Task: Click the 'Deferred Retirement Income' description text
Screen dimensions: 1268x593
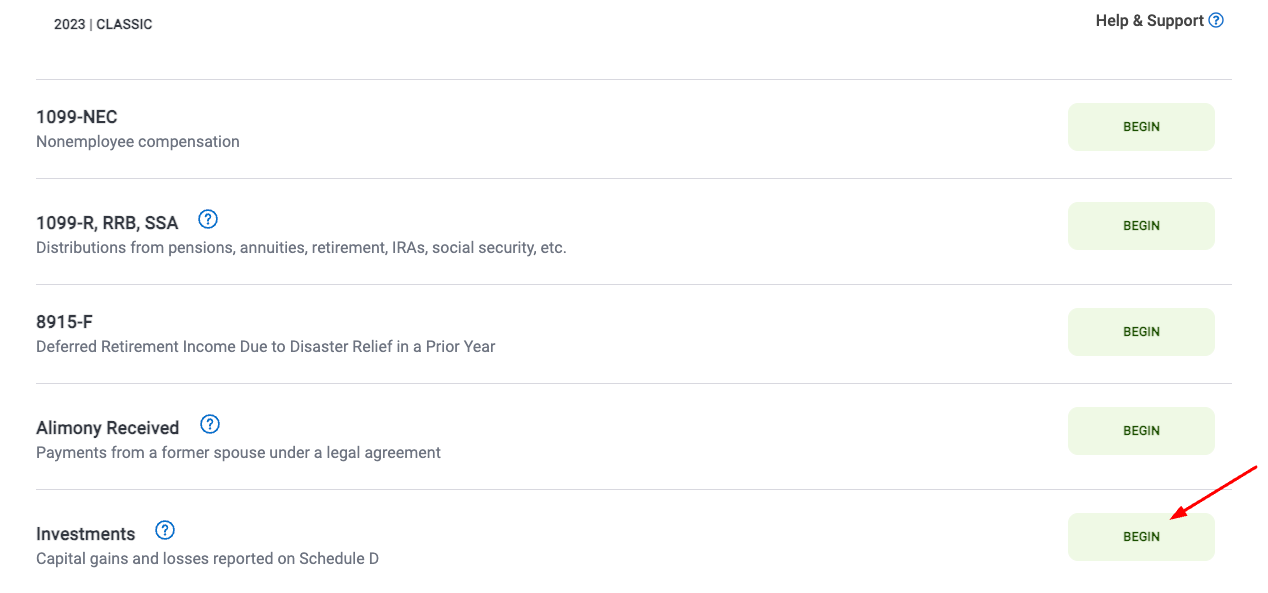Action: [x=266, y=347]
